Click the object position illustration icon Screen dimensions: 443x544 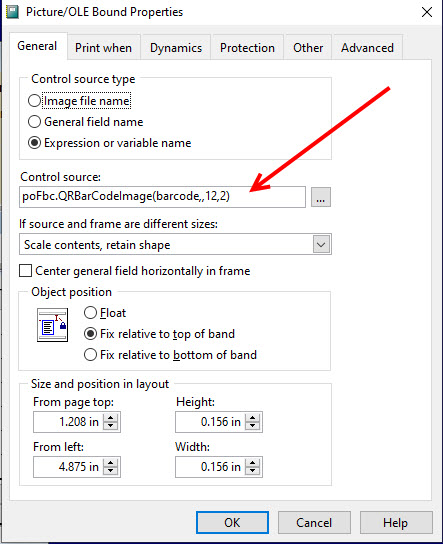pyautogui.click(x=52, y=325)
